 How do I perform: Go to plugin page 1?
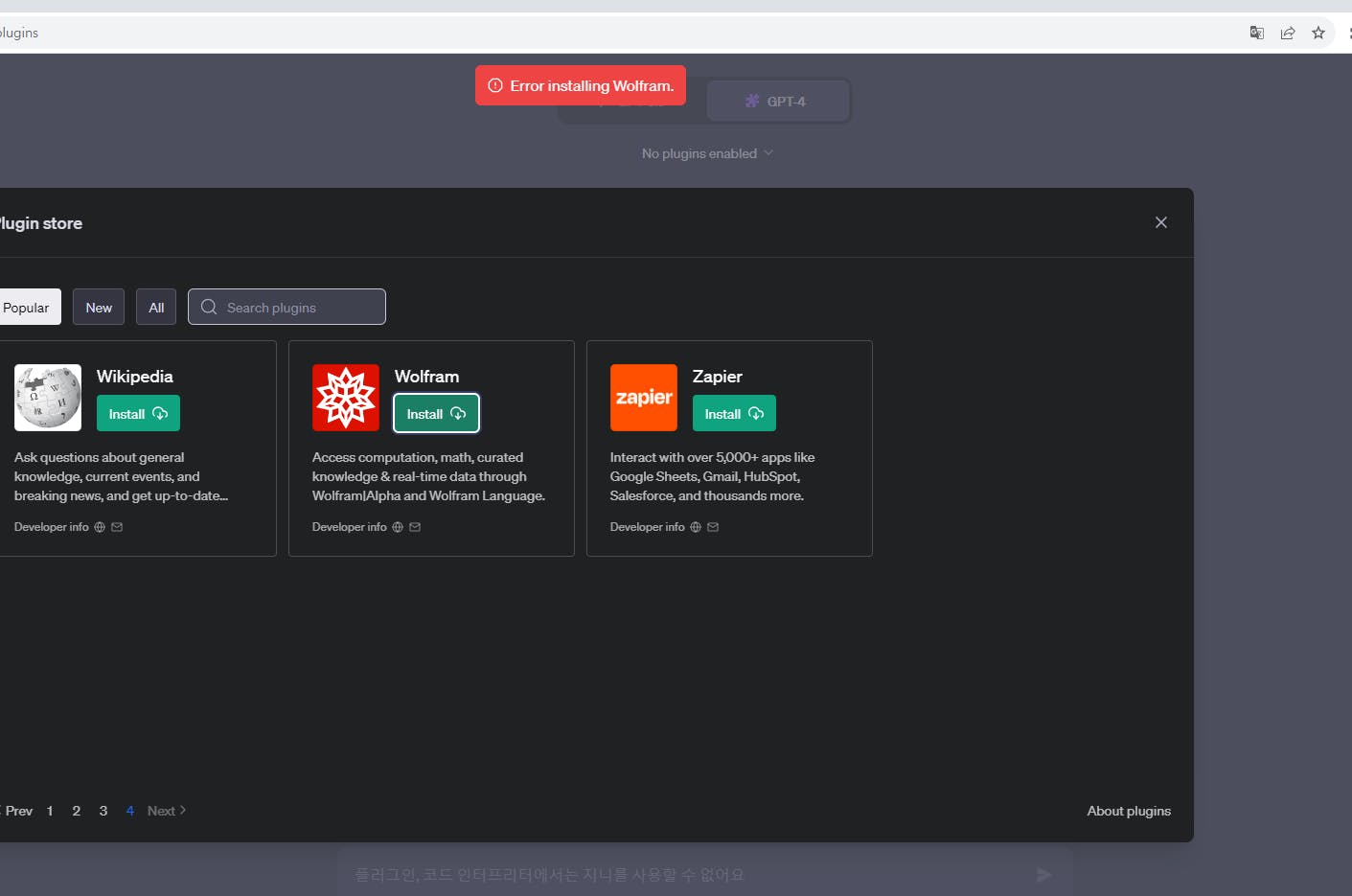click(50, 811)
